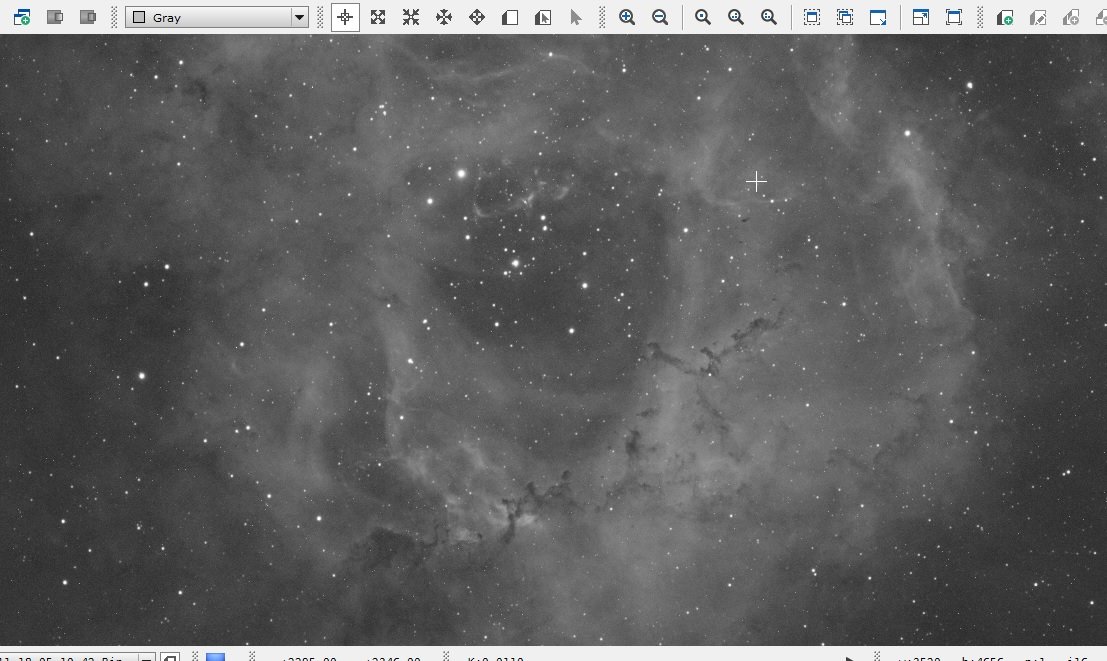Click the new preview icon with green plus
1107x661 pixels.
(x=1005, y=17)
